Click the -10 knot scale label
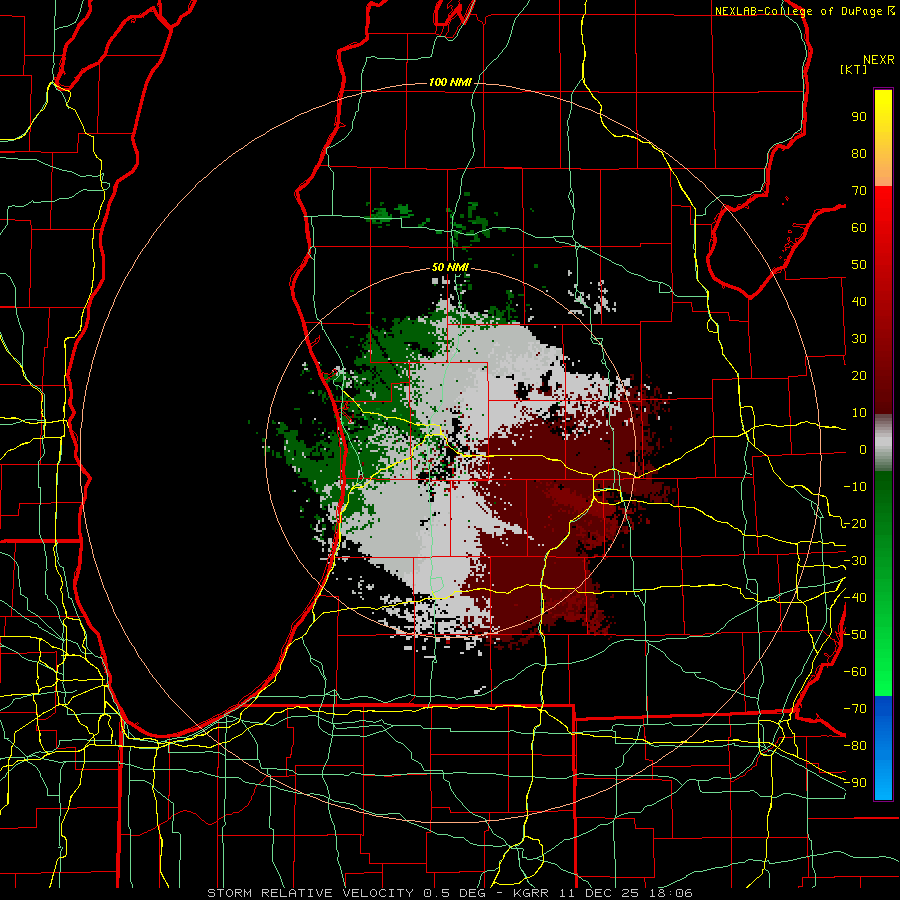 pos(855,487)
